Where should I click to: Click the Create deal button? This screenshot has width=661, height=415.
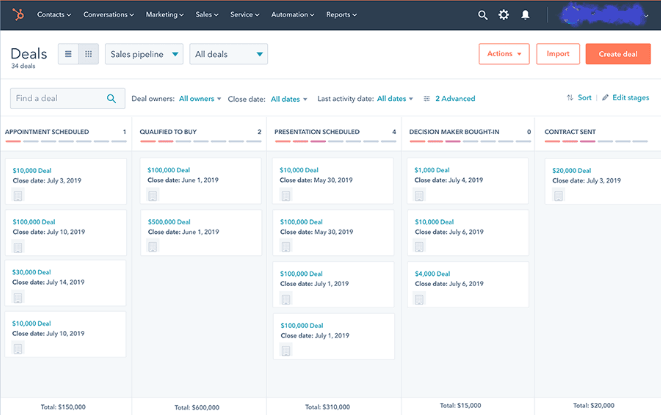pyautogui.click(x=617, y=54)
